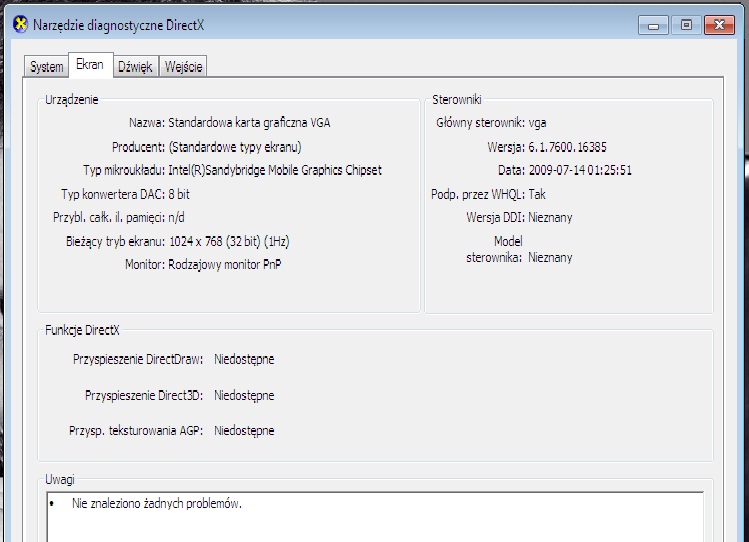
Task: Click the 'Uwagi' group heading
Action: click(x=60, y=480)
